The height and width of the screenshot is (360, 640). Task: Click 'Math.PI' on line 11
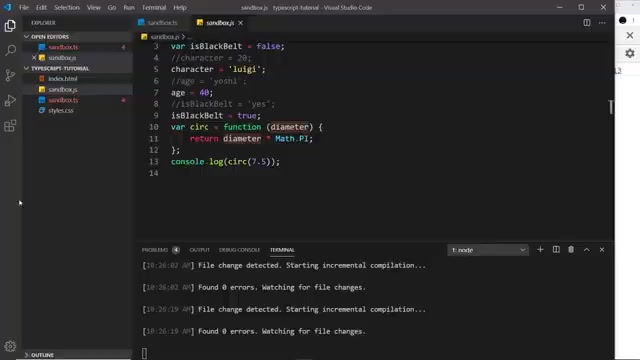click(291, 139)
